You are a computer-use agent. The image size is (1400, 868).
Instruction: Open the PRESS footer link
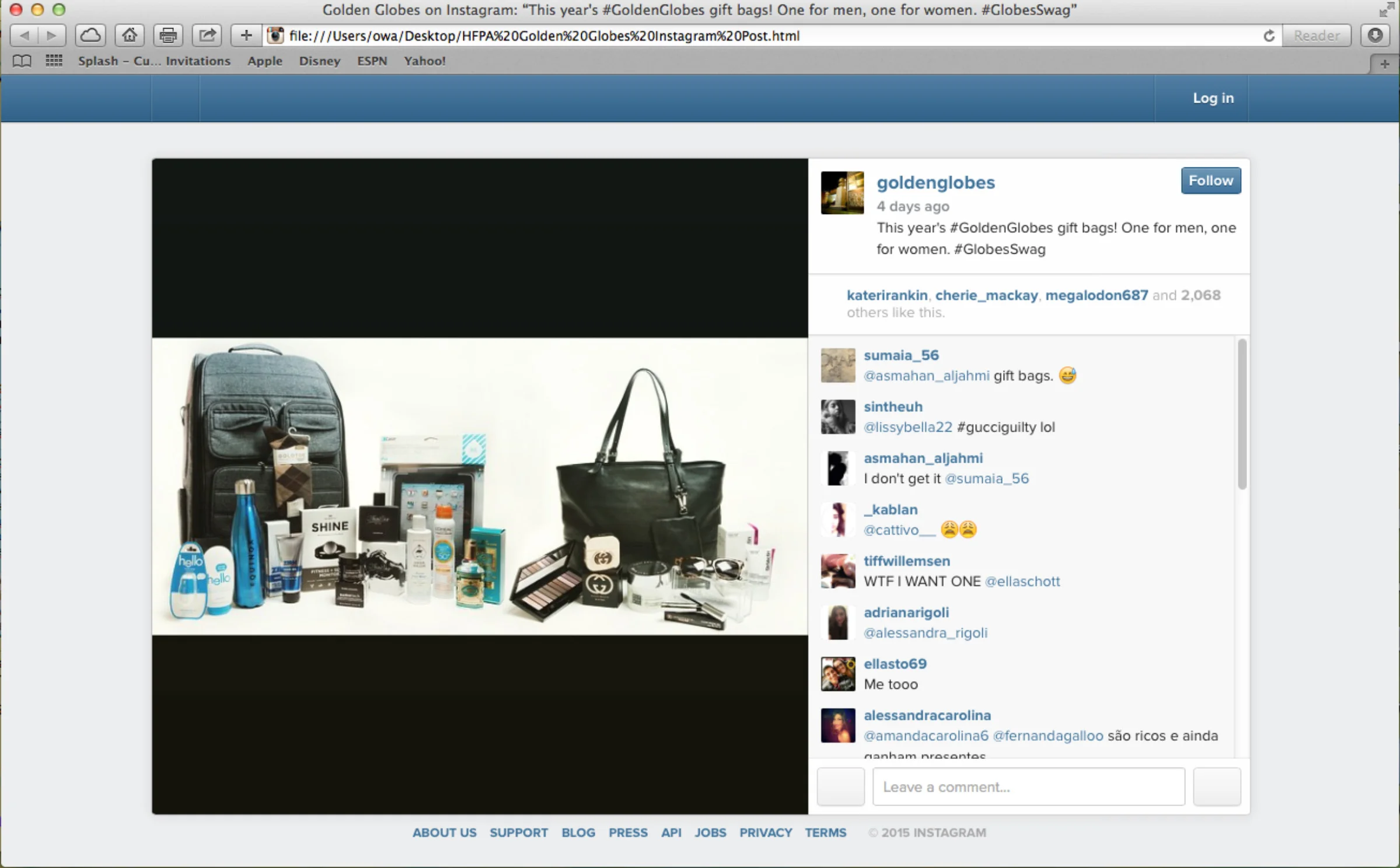tap(628, 832)
